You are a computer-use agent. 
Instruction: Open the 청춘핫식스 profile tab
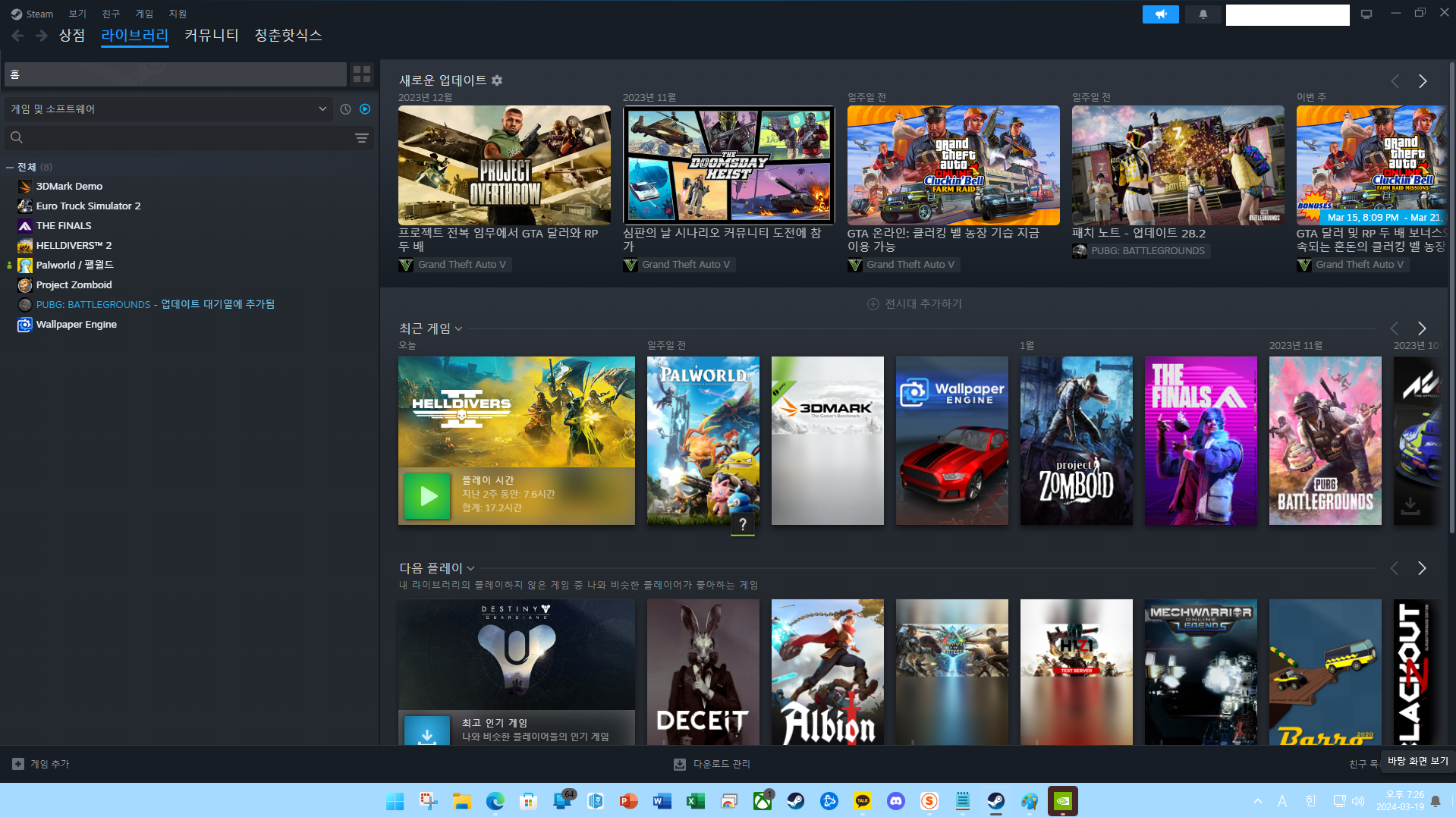tap(288, 35)
